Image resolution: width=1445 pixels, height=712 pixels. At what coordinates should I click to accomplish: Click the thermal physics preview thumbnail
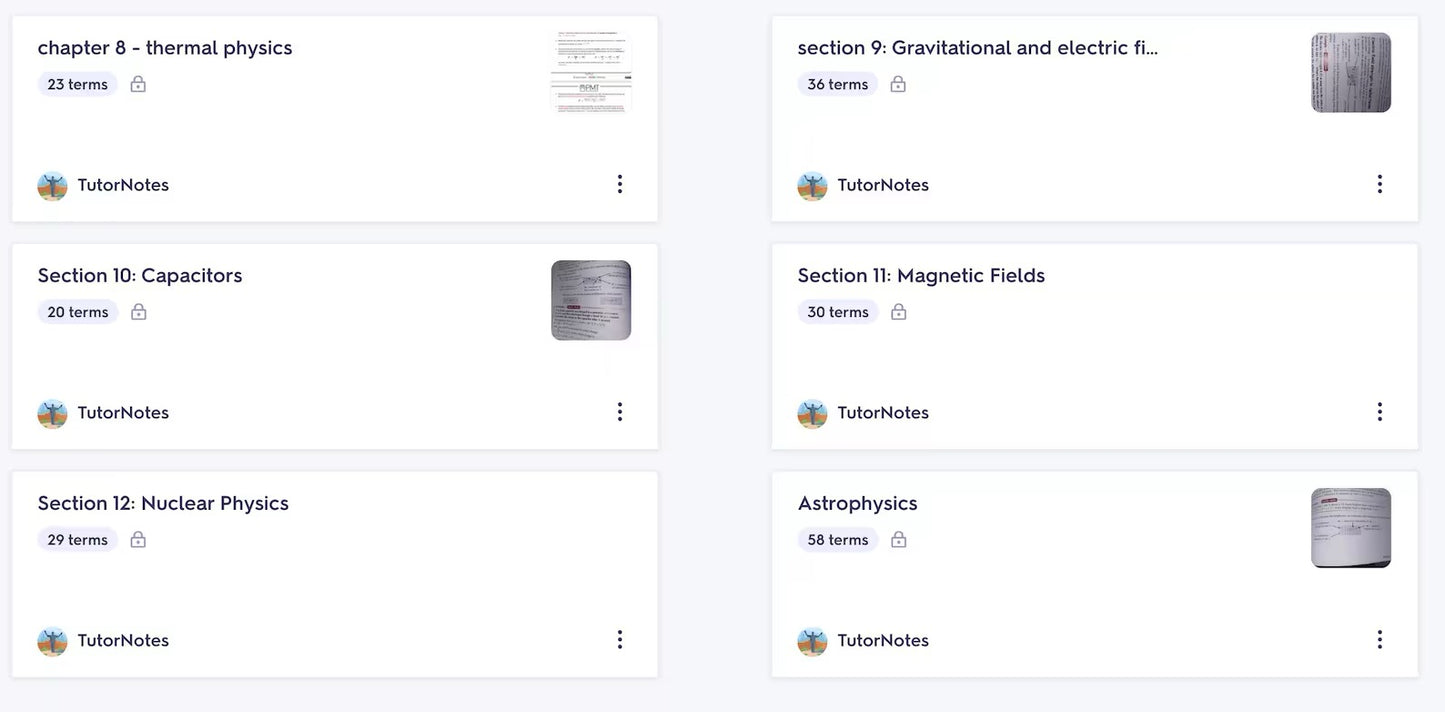591,73
